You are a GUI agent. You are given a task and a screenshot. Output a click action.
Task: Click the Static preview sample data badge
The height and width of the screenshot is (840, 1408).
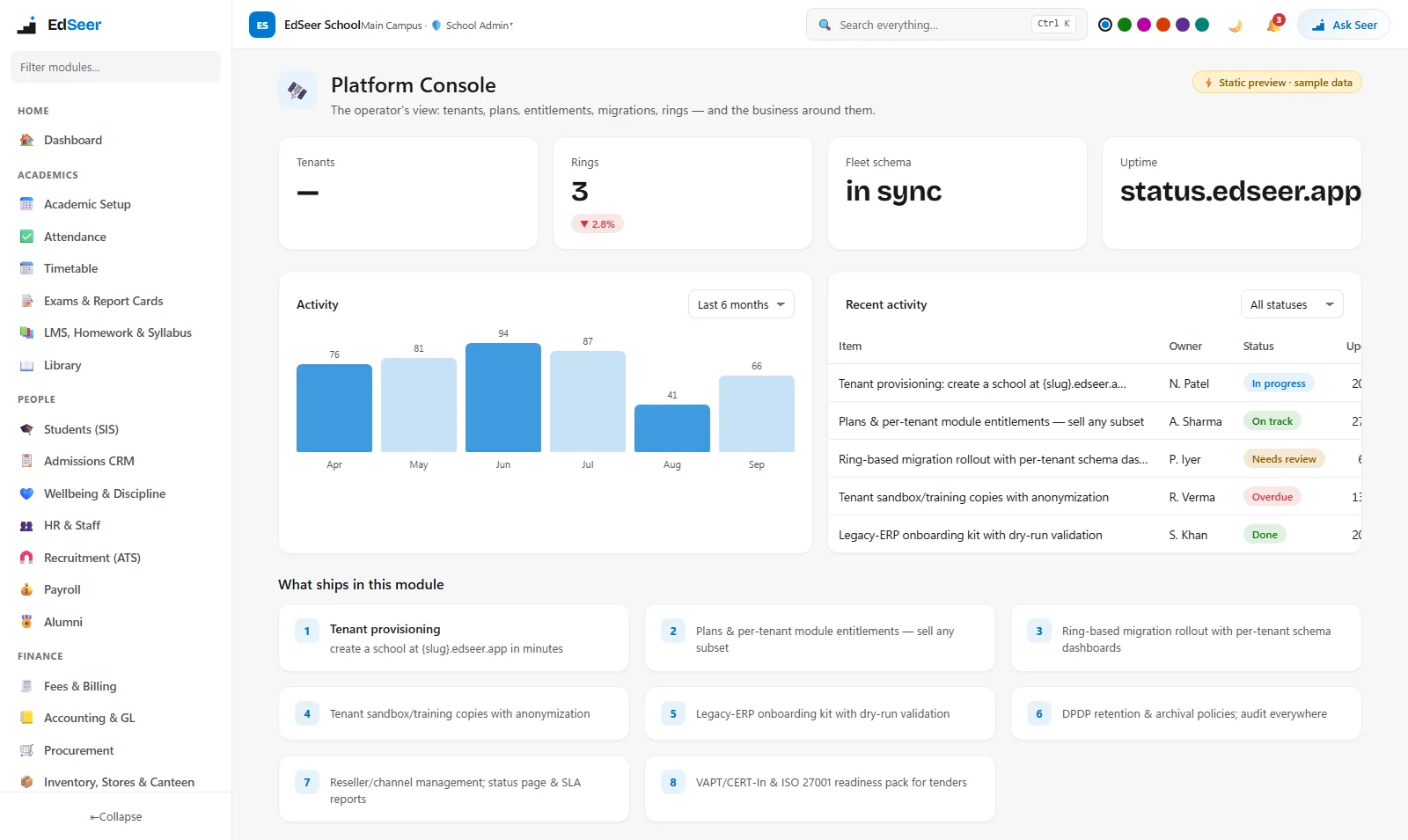[x=1277, y=83]
